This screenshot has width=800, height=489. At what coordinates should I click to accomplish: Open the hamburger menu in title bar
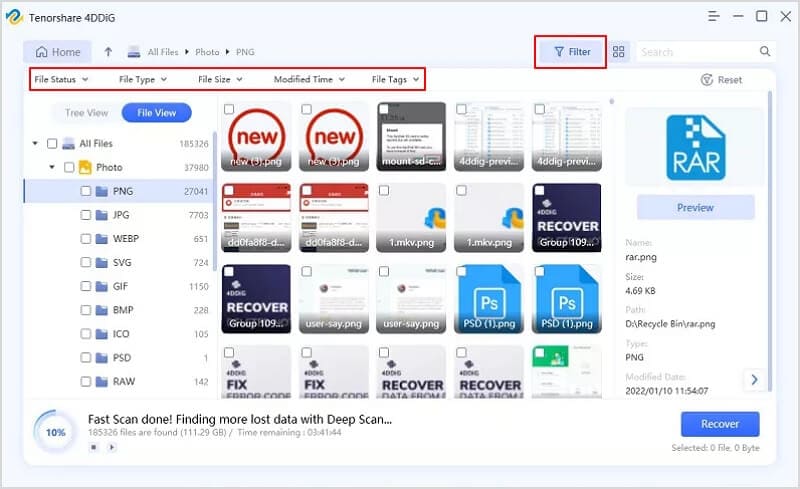click(714, 16)
